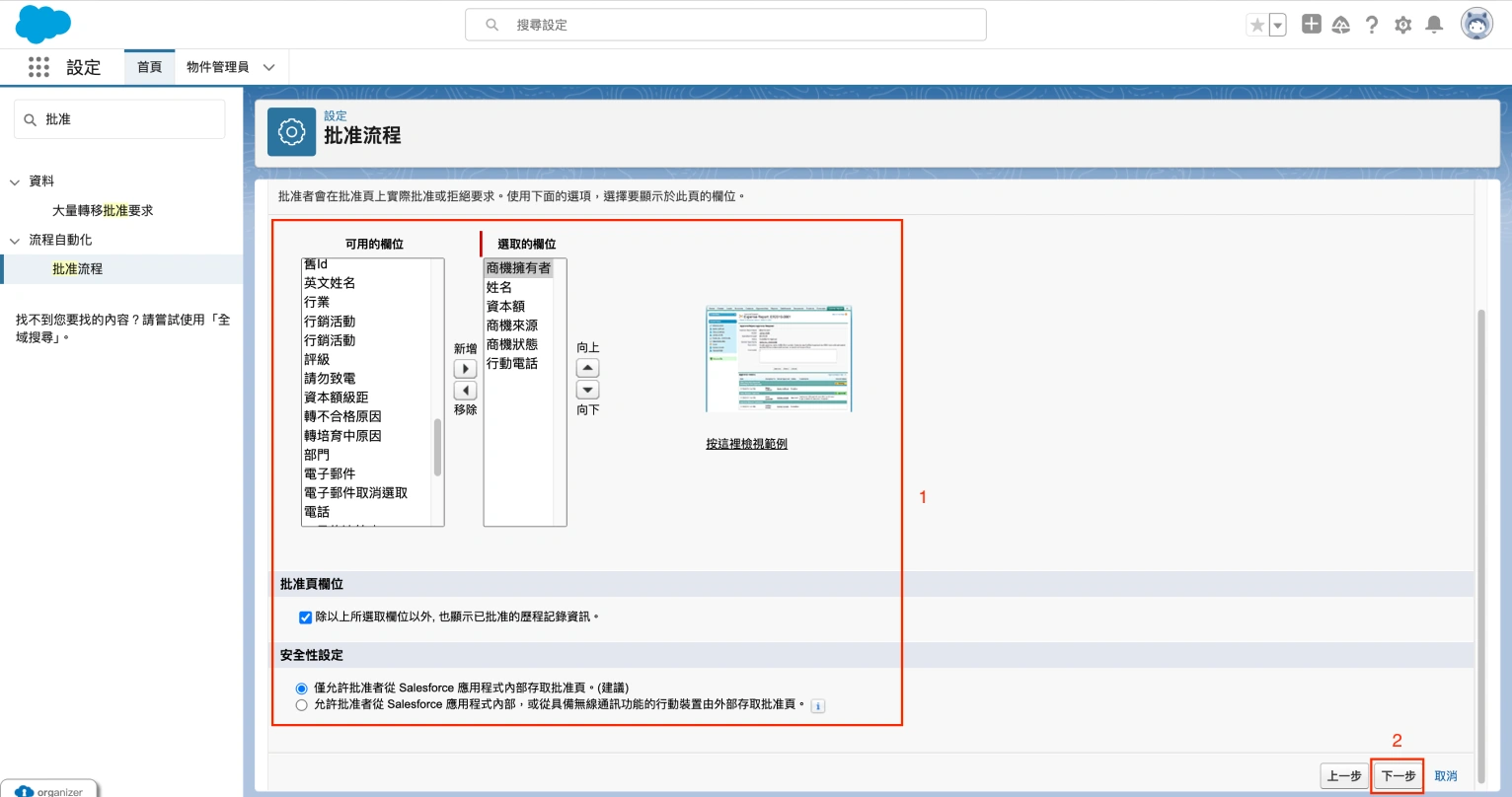Click the remove field left arrow
The height and width of the screenshot is (797, 1512).
(465, 391)
